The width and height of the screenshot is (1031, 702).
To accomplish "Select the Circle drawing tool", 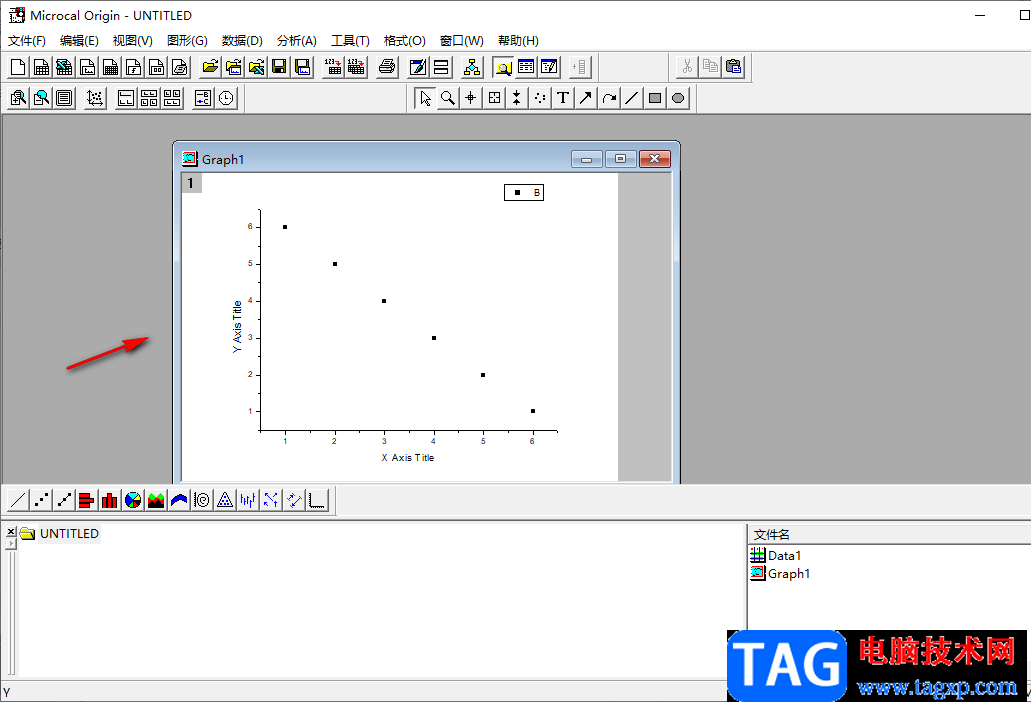I will click(x=678, y=99).
